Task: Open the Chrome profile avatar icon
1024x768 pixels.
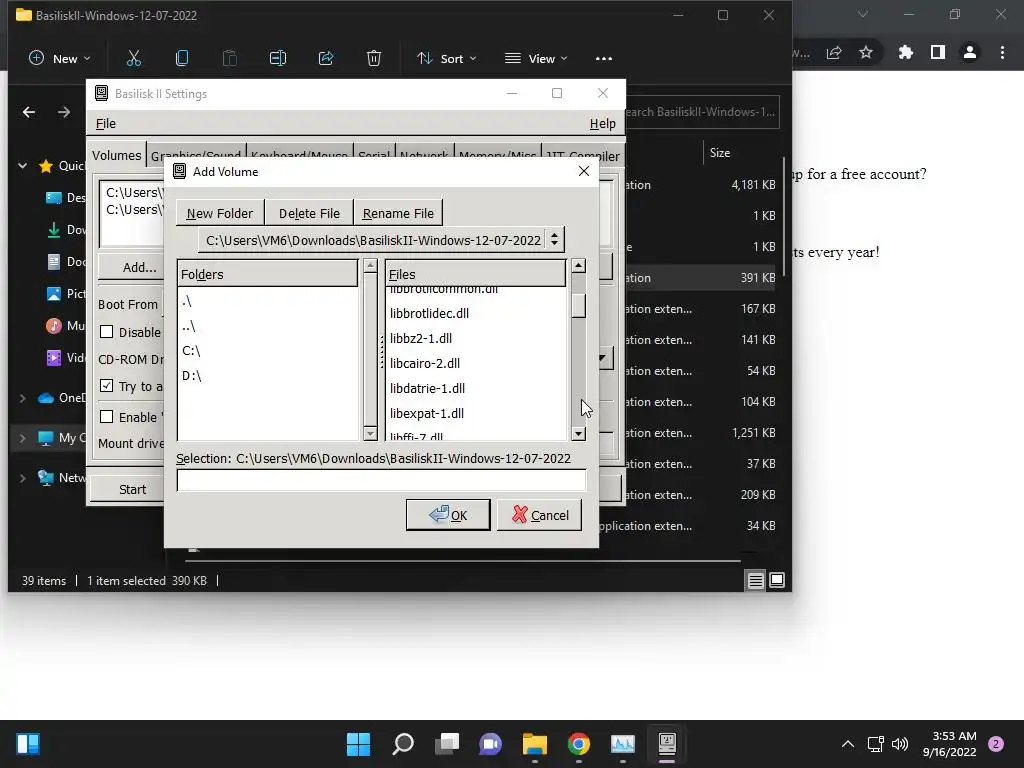Action: [970, 52]
